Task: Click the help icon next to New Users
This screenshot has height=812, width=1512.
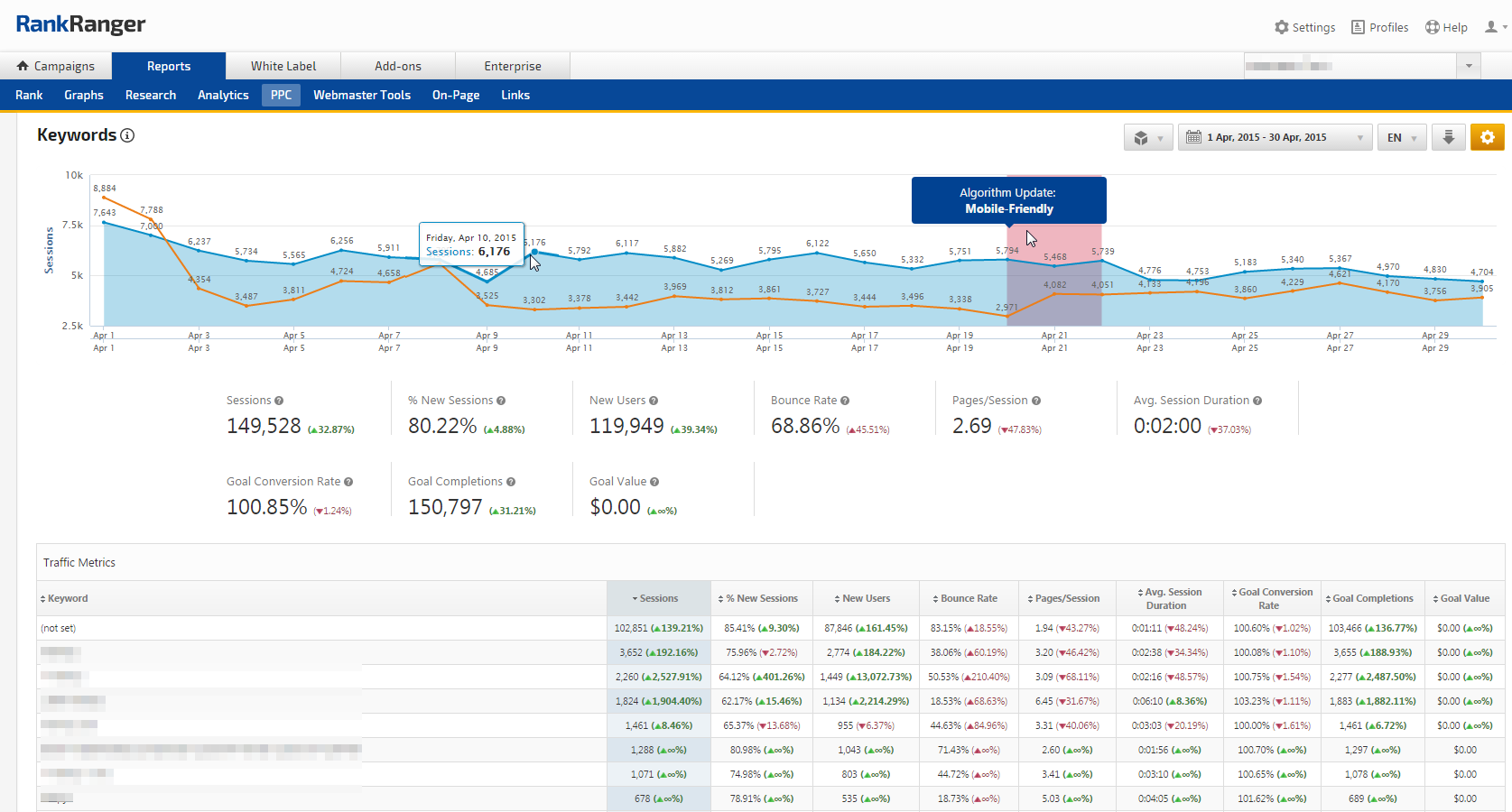Action: (x=654, y=401)
